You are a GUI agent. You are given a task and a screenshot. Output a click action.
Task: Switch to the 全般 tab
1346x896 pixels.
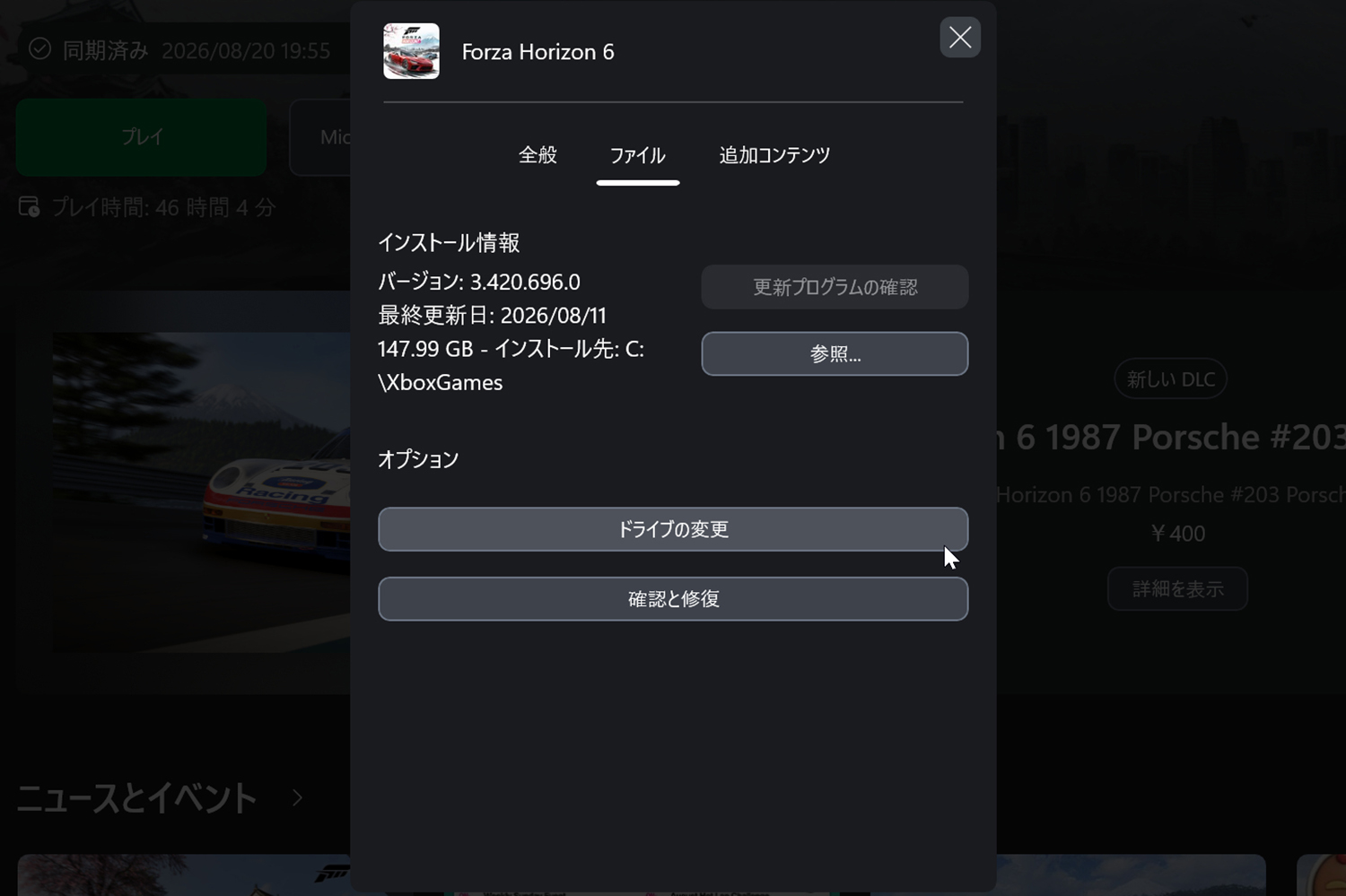(538, 155)
